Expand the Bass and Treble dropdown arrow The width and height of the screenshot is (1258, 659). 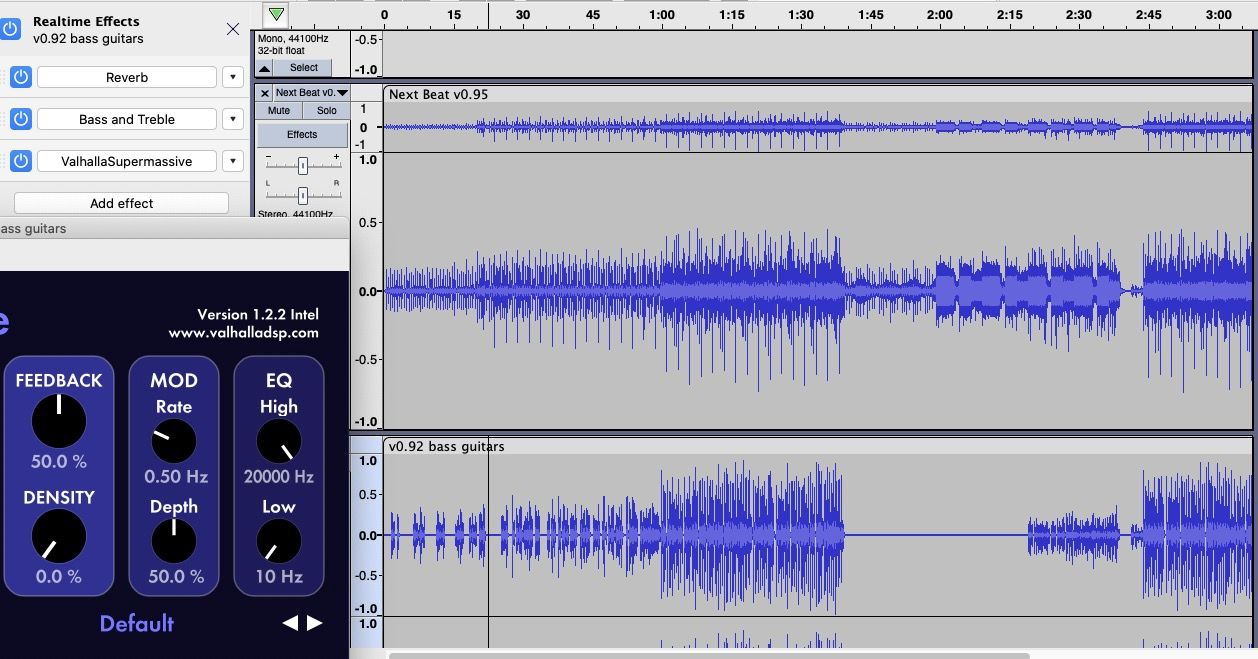pos(233,119)
